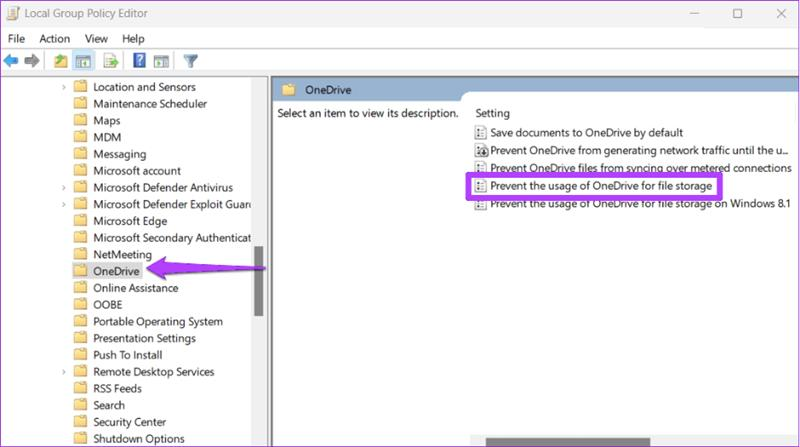The image size is (800, 447).
Task: Select 'Prevent OneDrive files from syncing over metered connections'
Action: [640, 168]
